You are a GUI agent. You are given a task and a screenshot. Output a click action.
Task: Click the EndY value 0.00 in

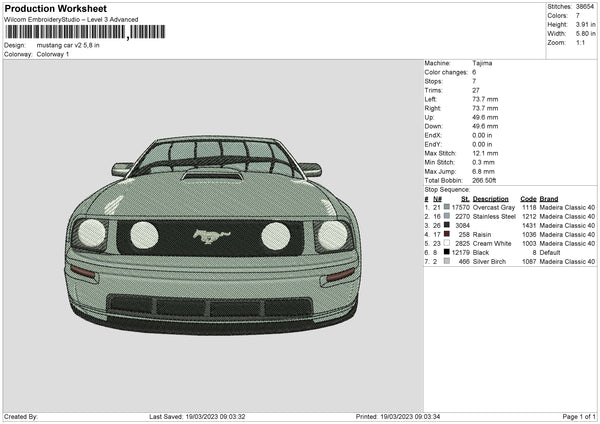click(x=482, y=144)
